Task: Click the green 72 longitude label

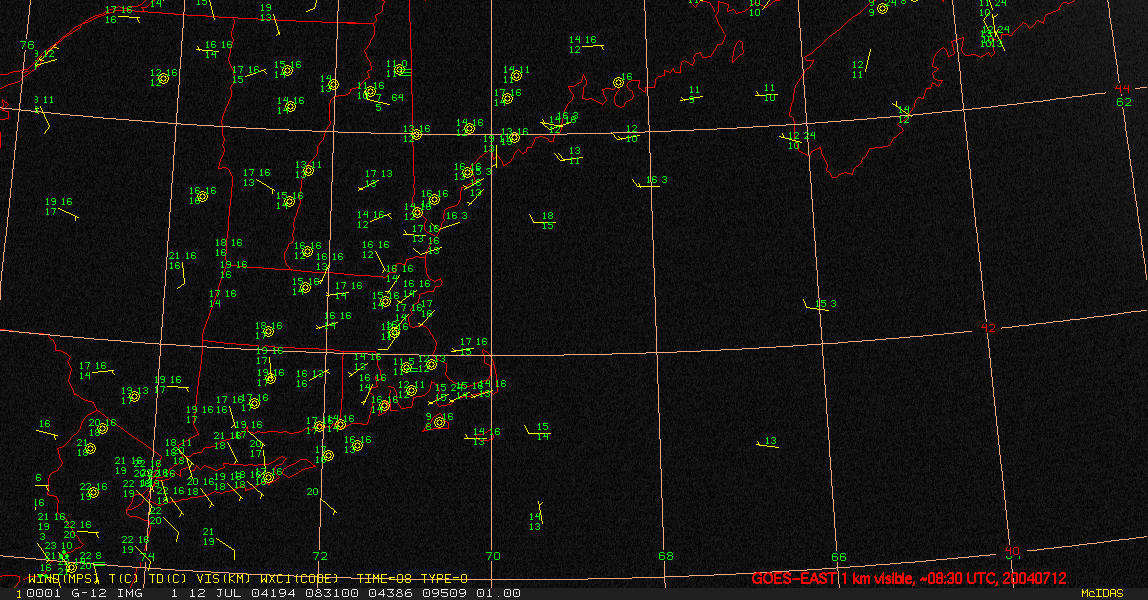Action: 320,556
